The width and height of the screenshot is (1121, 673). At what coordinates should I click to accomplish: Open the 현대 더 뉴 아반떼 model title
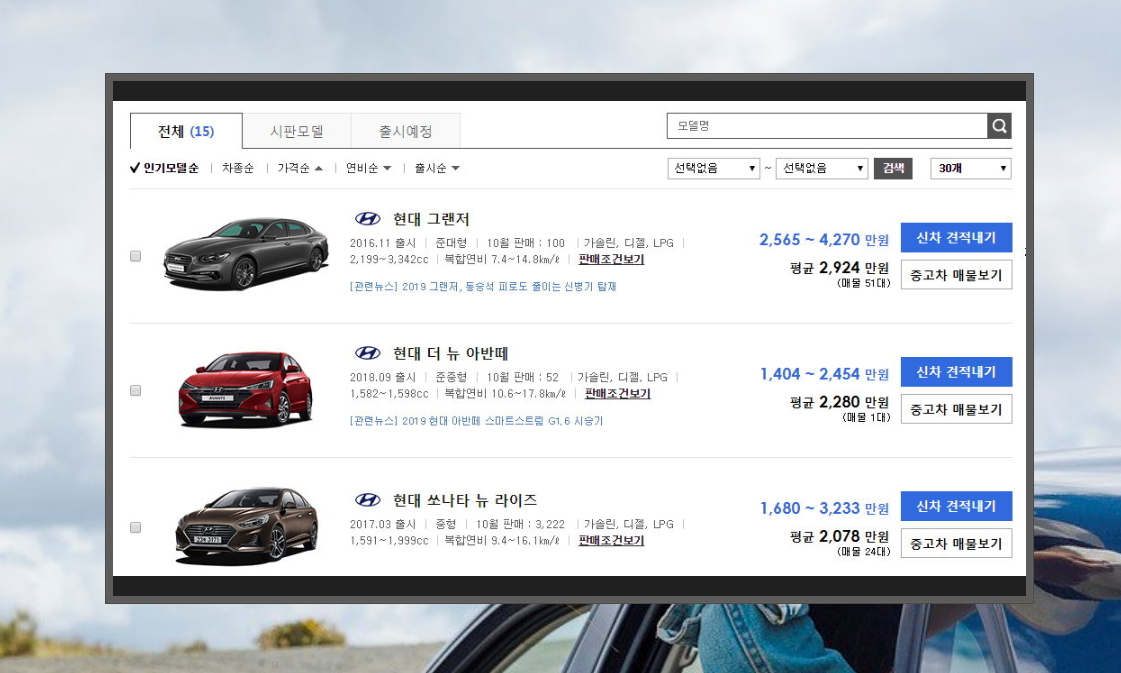click(450, 353)
